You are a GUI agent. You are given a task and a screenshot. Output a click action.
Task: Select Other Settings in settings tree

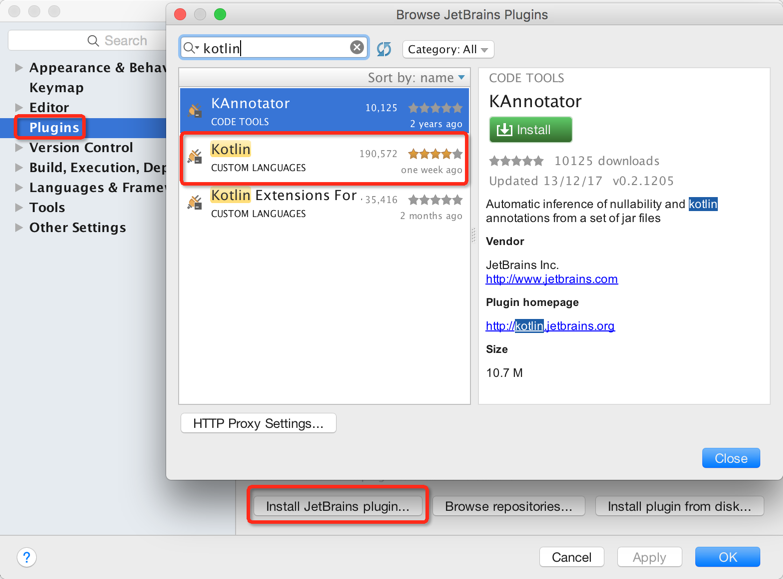click(77, 227)
